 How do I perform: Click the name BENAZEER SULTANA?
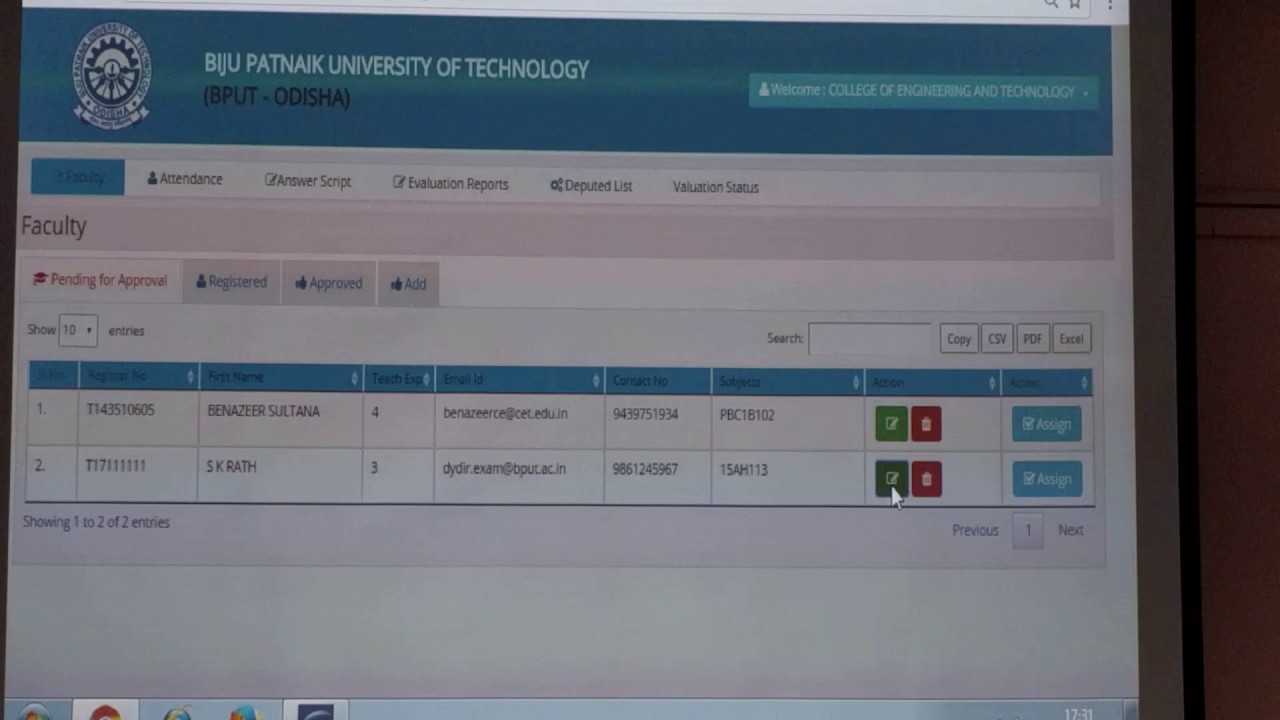(264, 411)
